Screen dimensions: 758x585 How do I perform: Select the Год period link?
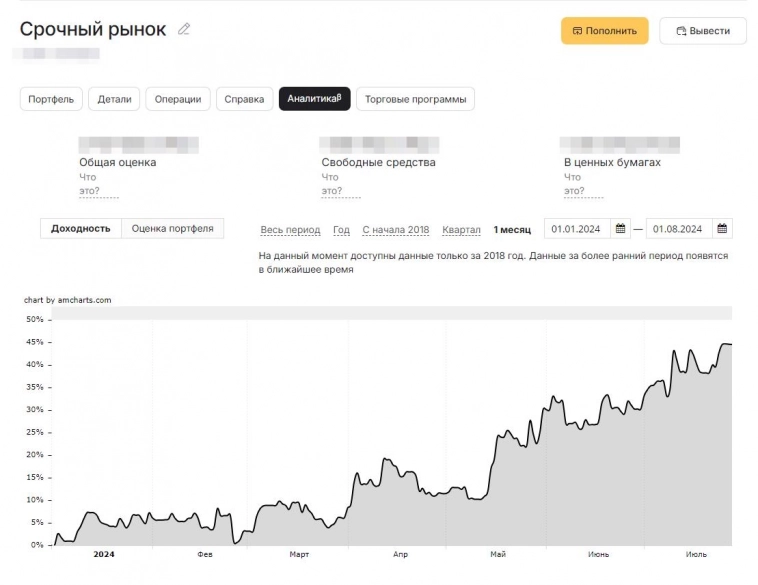341,230
